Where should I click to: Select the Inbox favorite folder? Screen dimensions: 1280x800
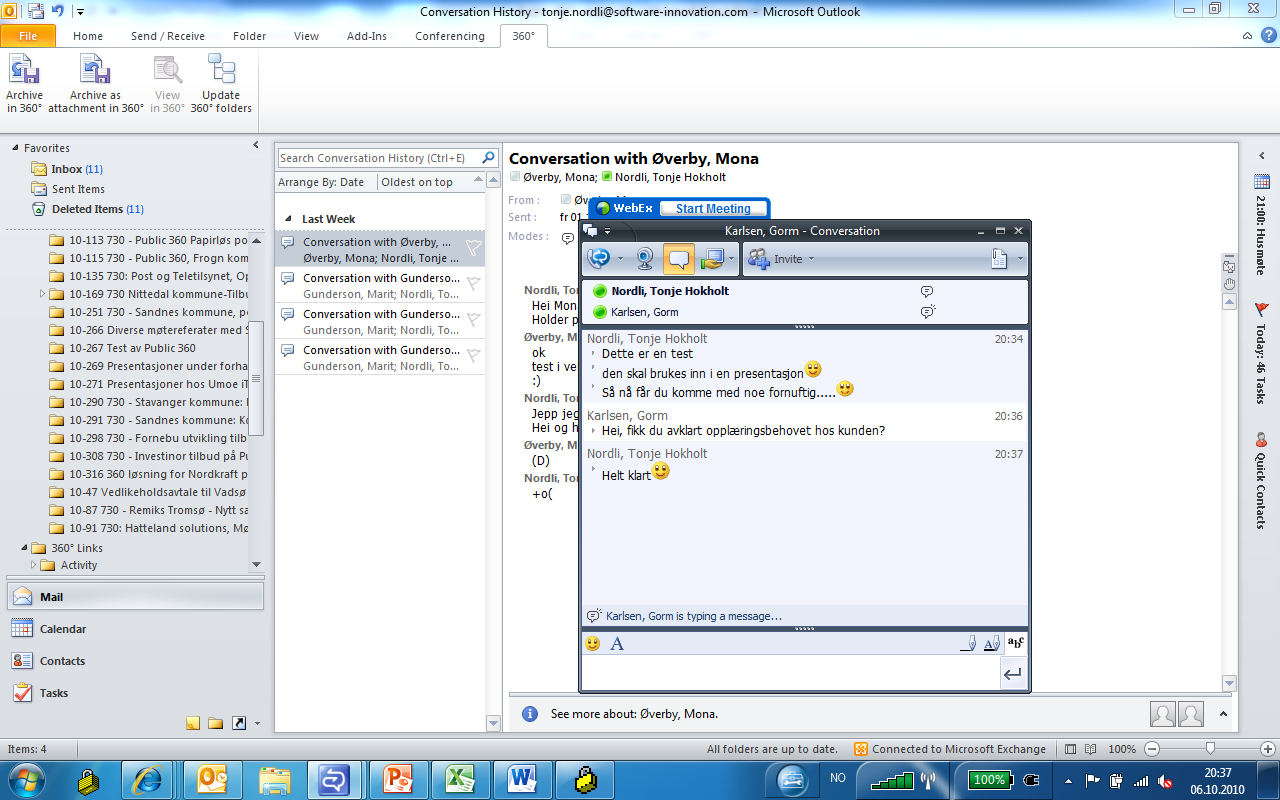tap(67, 169)
